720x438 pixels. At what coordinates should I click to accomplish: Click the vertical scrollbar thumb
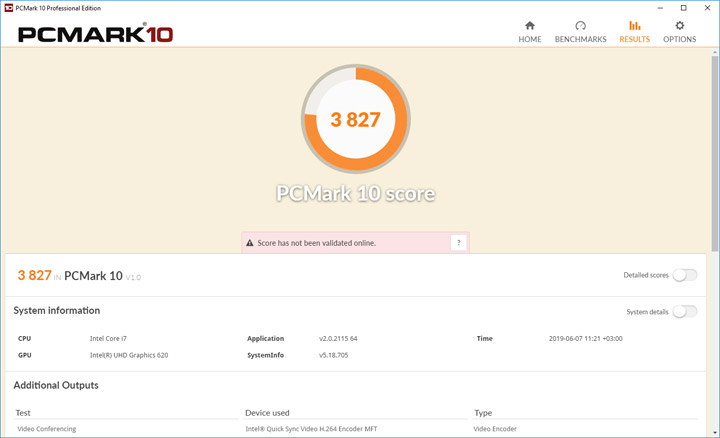(x=714, y=154)
